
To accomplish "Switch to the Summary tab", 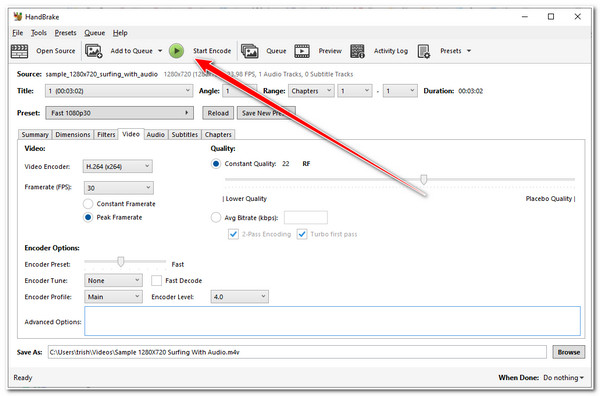I will pos(35,135).
